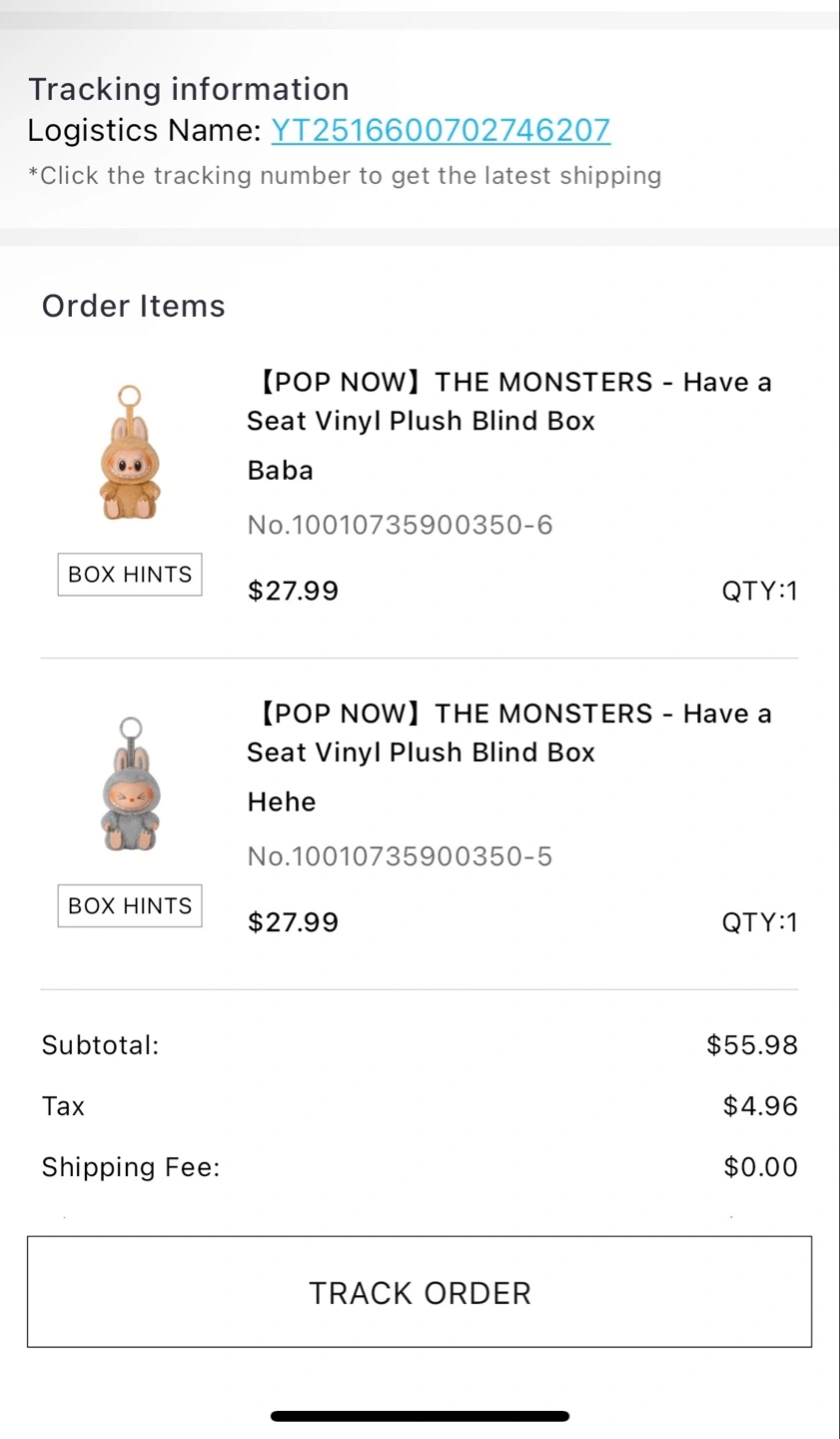
Task: Open BOX HINTS for Baba item
Action: [x=130, y=575]
